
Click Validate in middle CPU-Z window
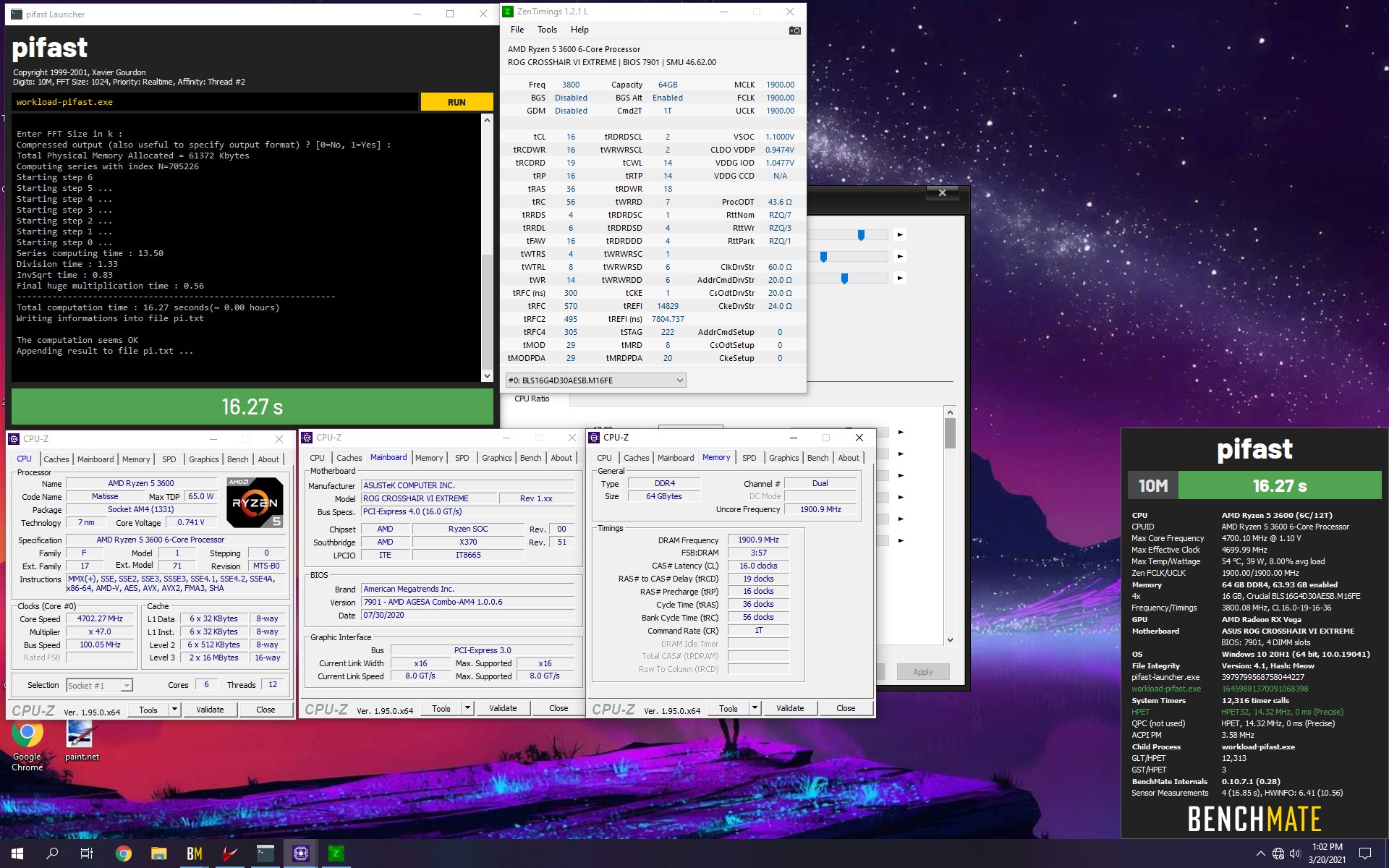tap(503, 708)
